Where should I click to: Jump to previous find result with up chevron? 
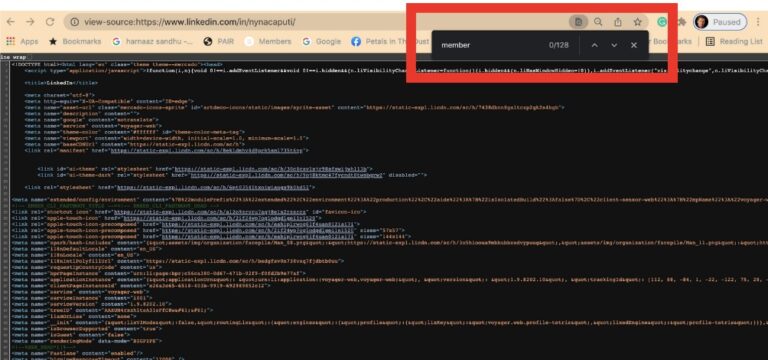click(594, 45)
